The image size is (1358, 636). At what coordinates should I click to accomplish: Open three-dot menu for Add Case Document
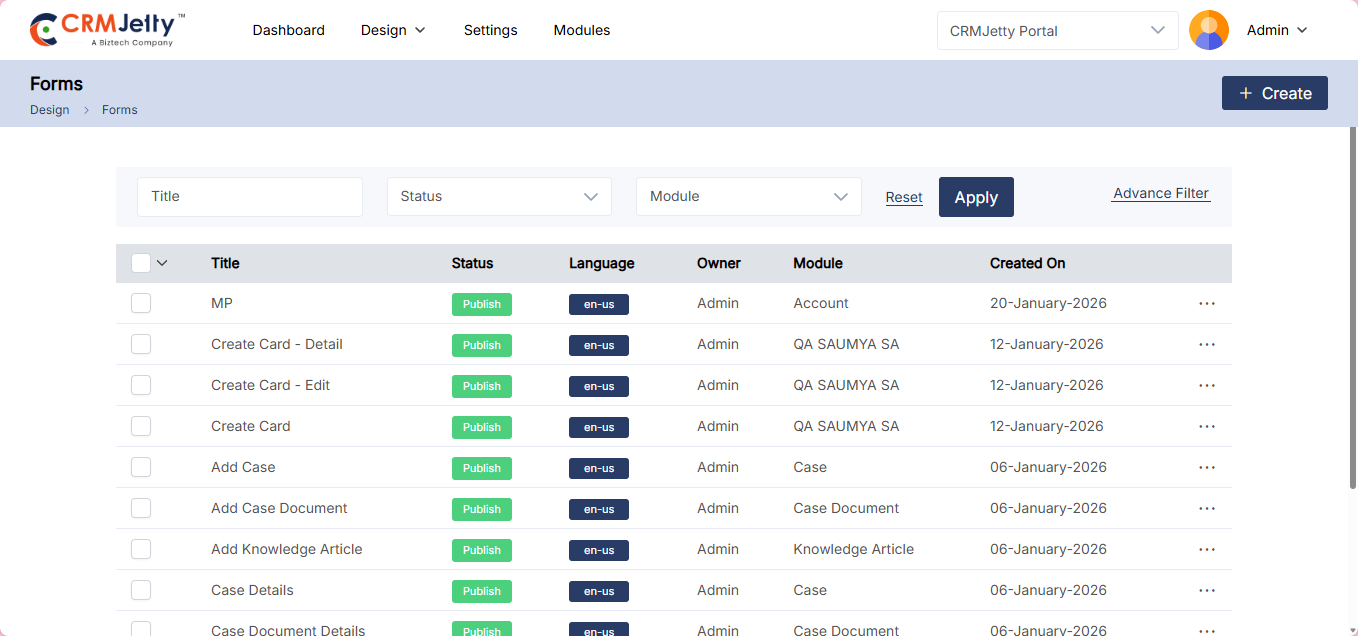(1206, 508)
